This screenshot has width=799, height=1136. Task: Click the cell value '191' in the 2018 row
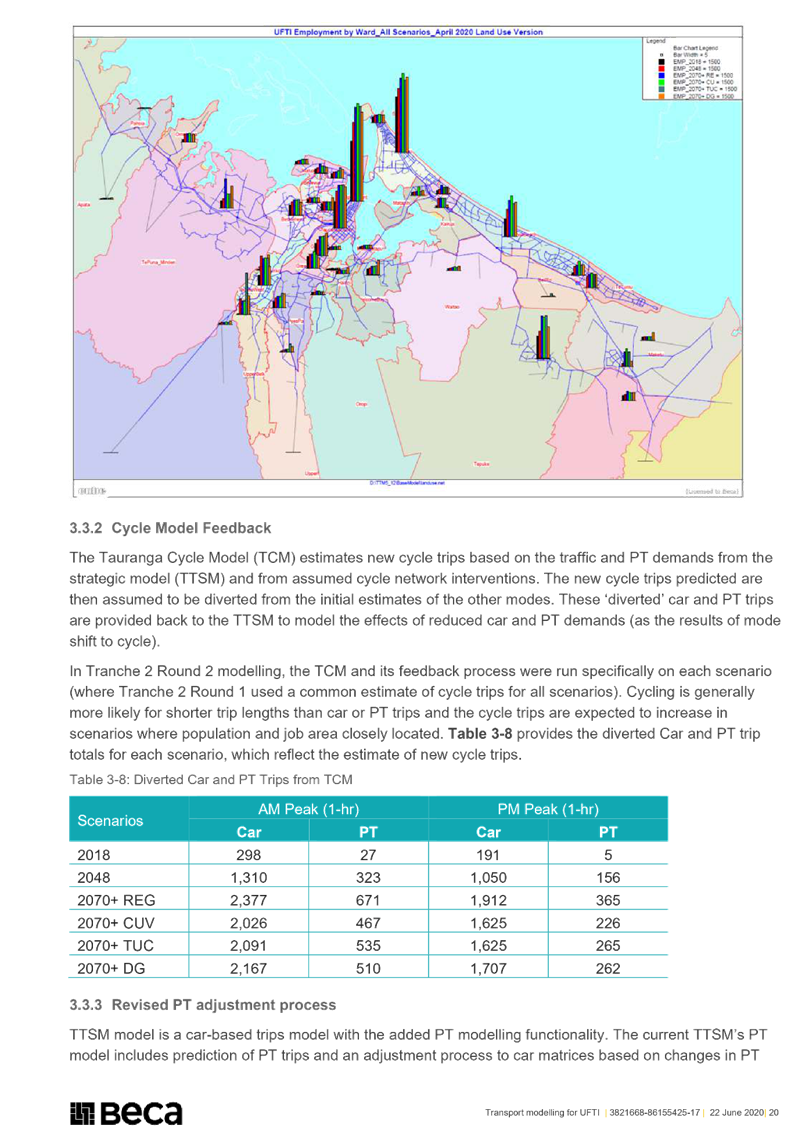pyautogui.click(x=488, y=855)
